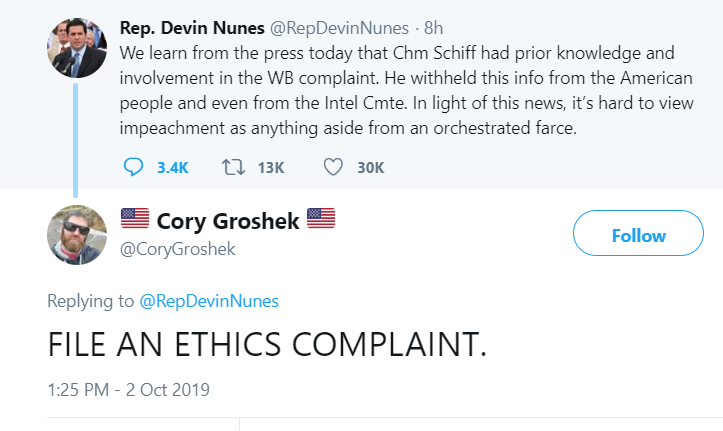The height and width of the screenshot is (431, 723).
Task: Open the 1:25 PM - 2 Oct 2019 timestamp
Action: (x=129, y=388)
